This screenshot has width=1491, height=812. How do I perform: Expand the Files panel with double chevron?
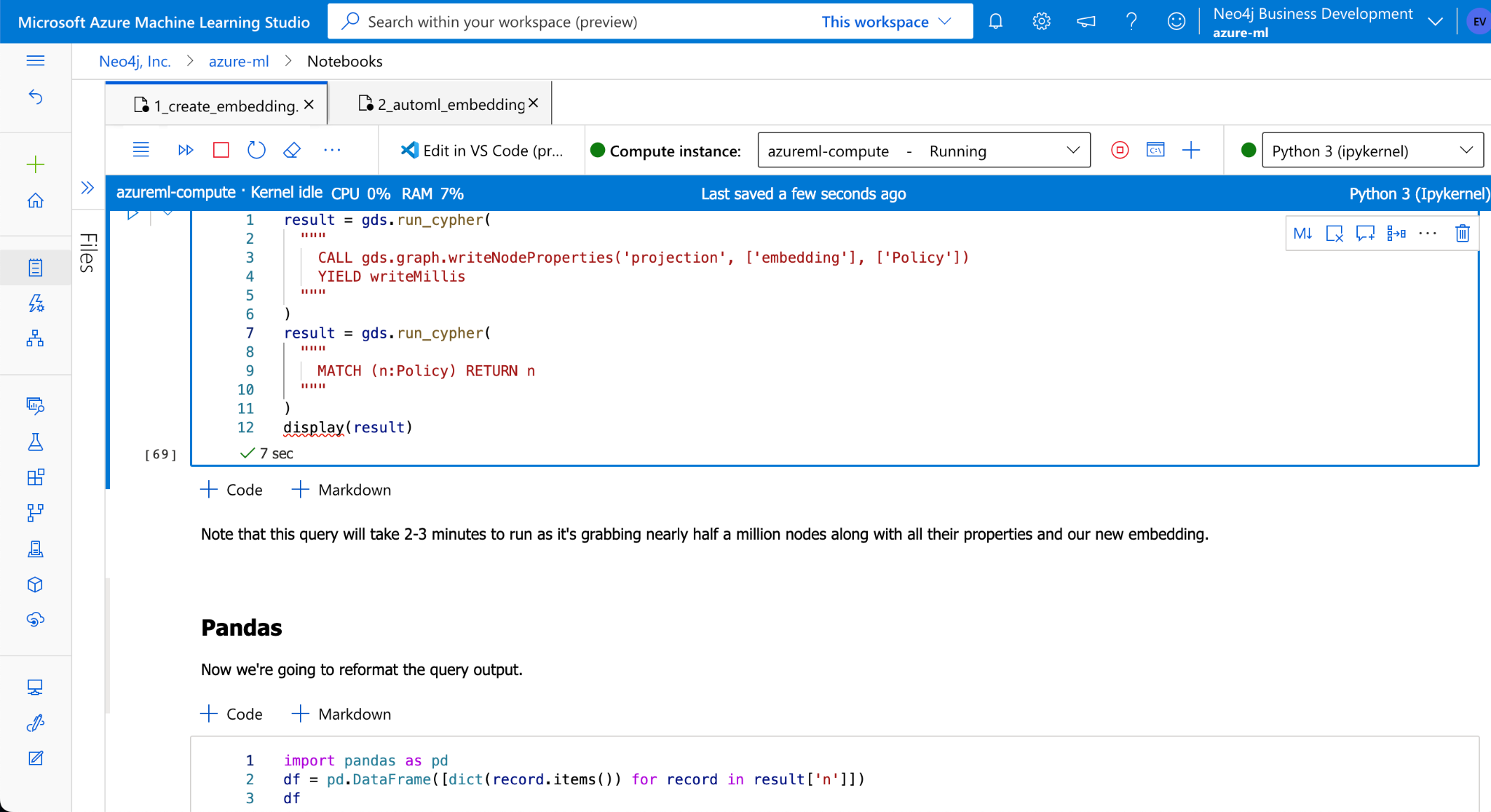point(87,188)
